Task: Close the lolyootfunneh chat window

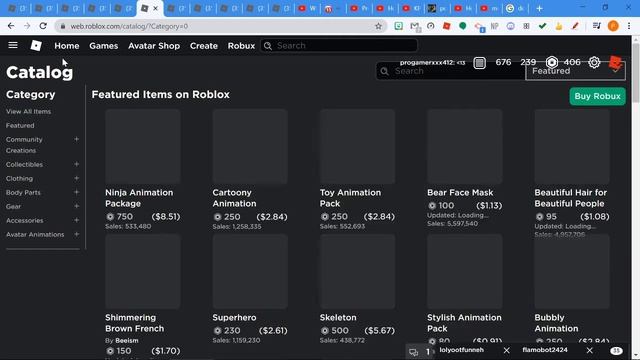Action: click(507, 350)
